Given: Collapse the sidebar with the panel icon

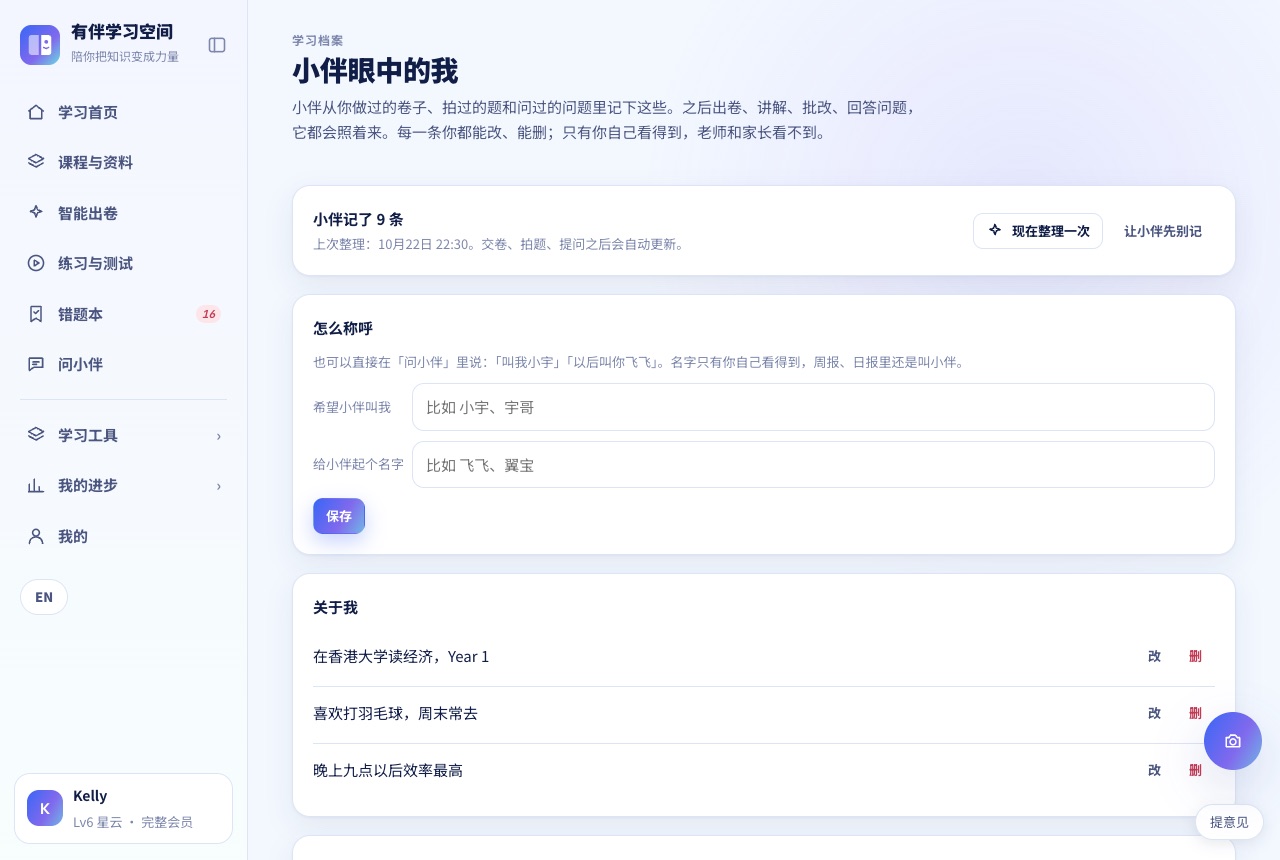Looking at the screenshot, I should [217, 45].
